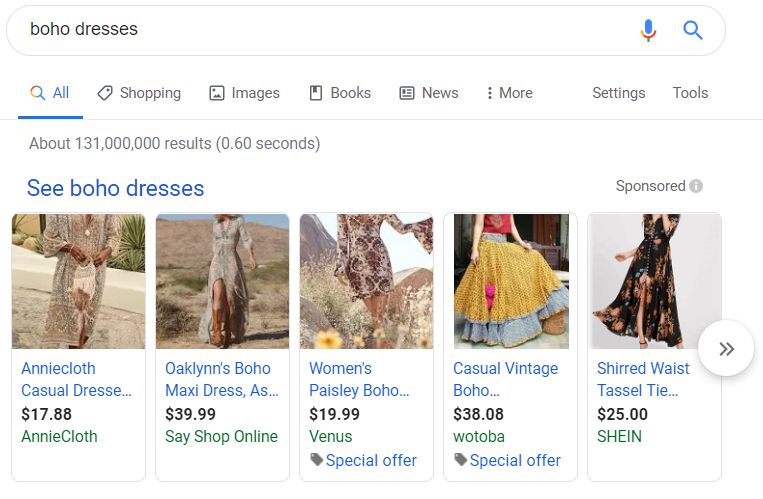This screenshot has height=499, width=763.
Task: Click the next products arrow button
Action: click(x=727, y=349)
